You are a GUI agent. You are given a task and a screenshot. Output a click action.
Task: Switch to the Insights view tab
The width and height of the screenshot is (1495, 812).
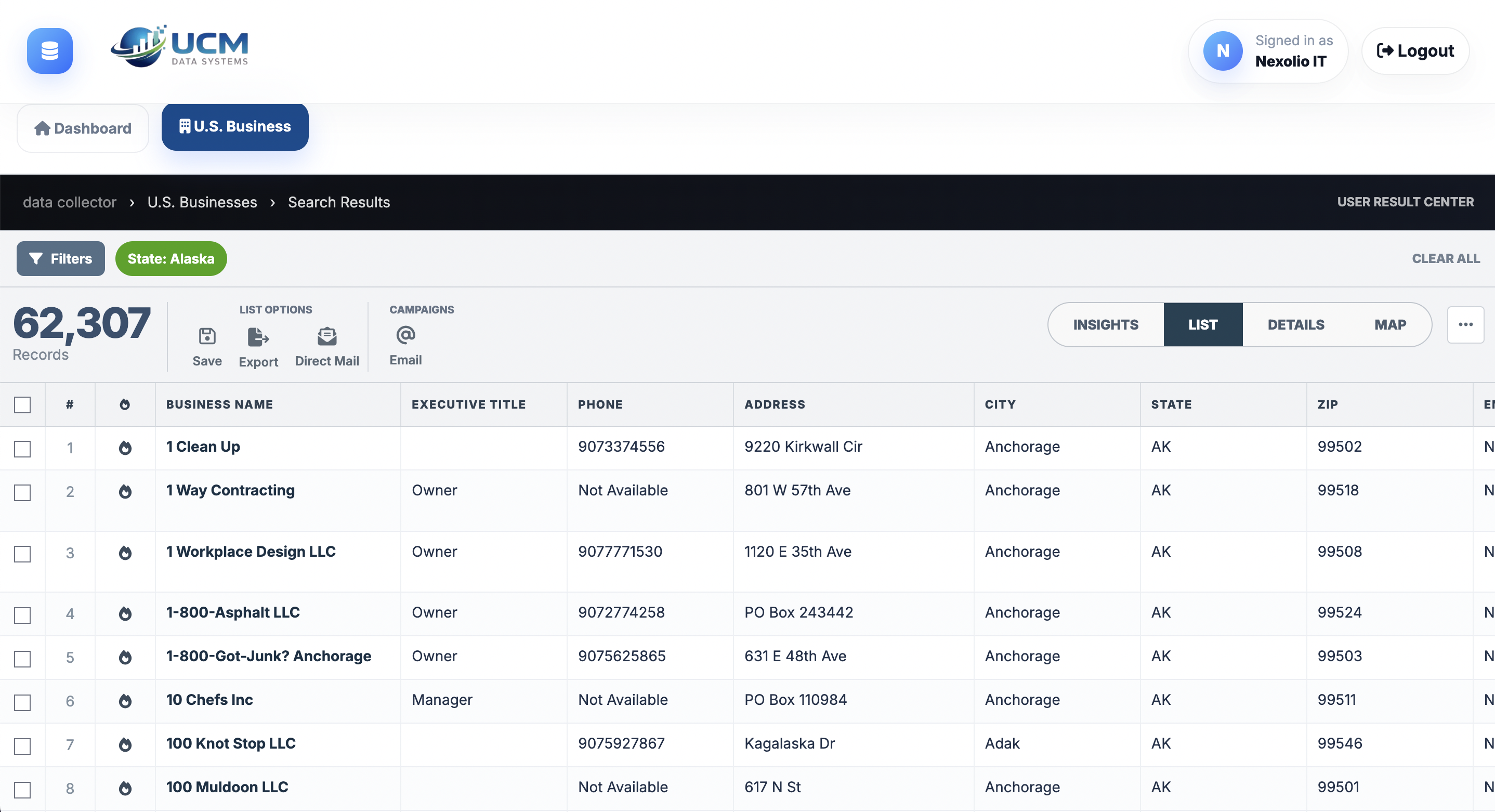[x=1105, y=324]
